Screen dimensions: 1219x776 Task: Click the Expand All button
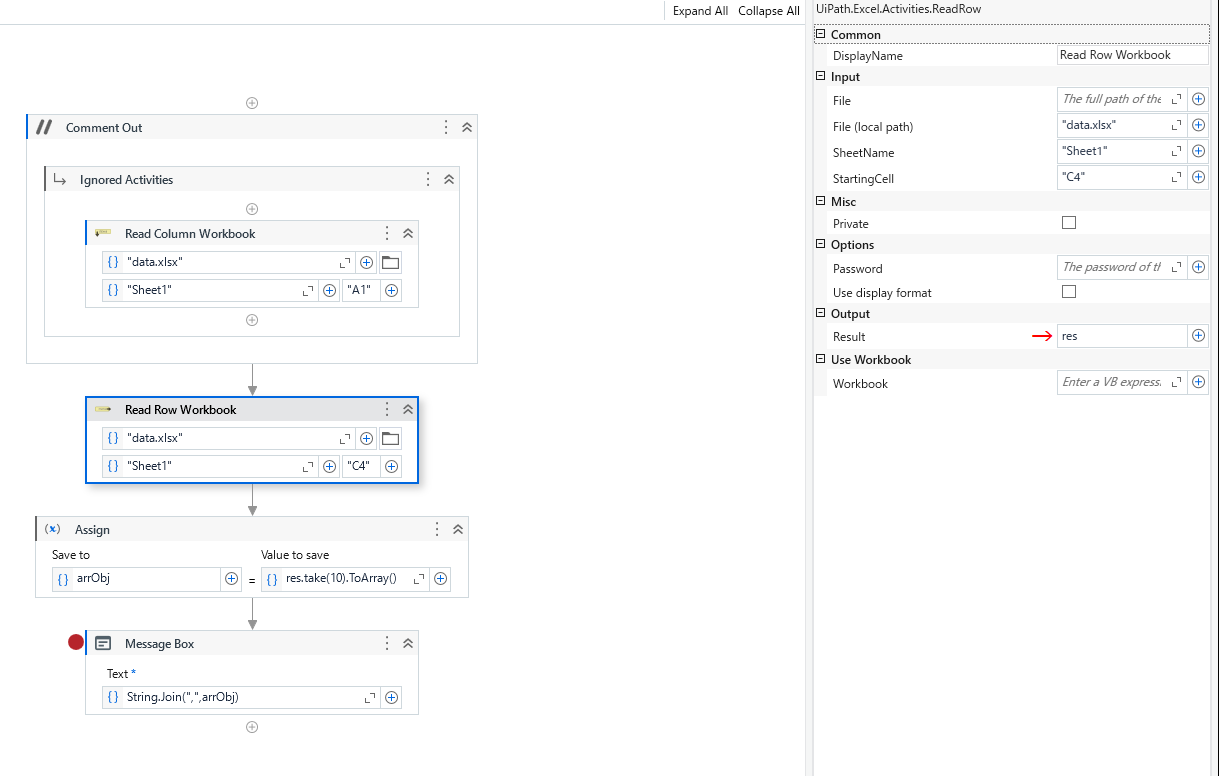coord(700,11)
